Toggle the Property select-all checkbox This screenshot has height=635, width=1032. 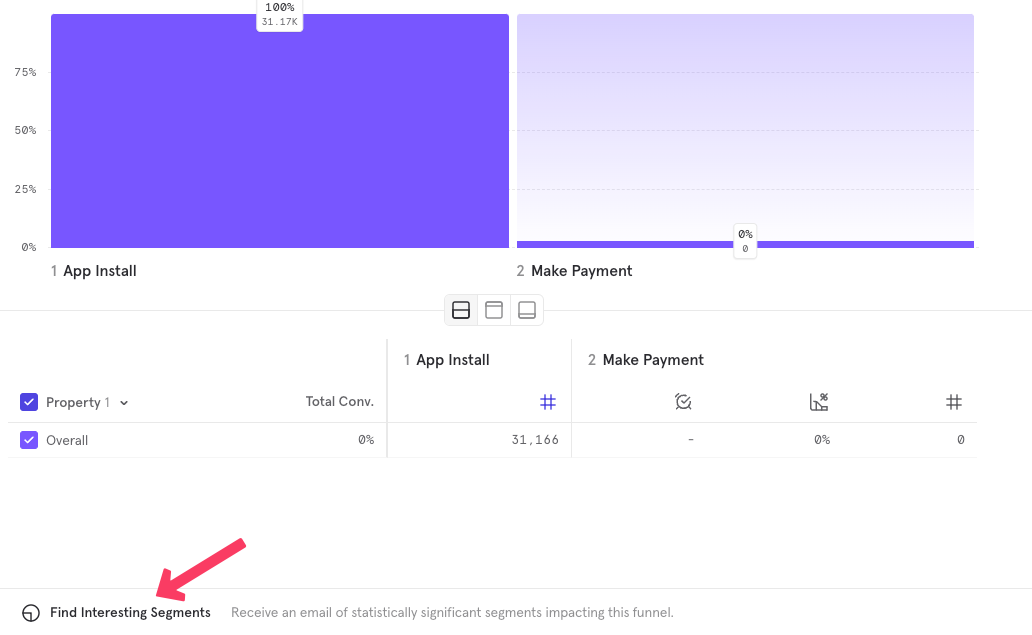click(29, 402)
